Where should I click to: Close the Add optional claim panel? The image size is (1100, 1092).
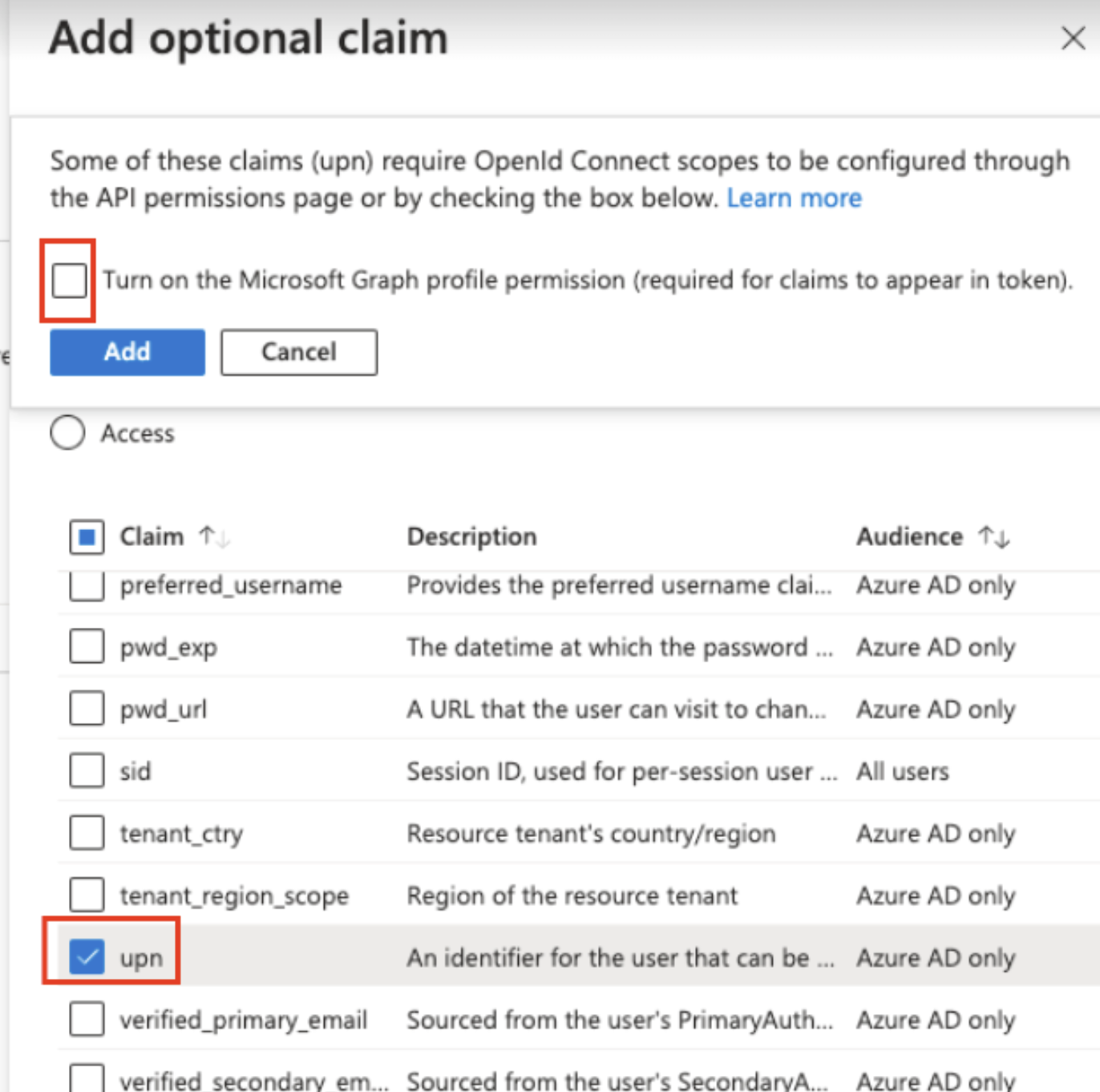click(x=1073, y=38)
